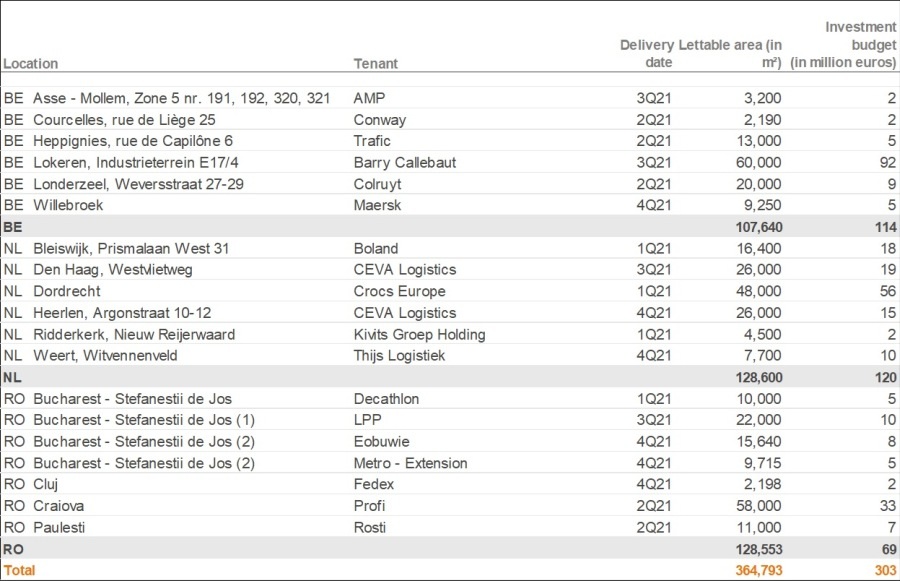This screenshot has height=581, width=900.
Task: Click the Metro - Extension tenant cell
Action: 410,463
